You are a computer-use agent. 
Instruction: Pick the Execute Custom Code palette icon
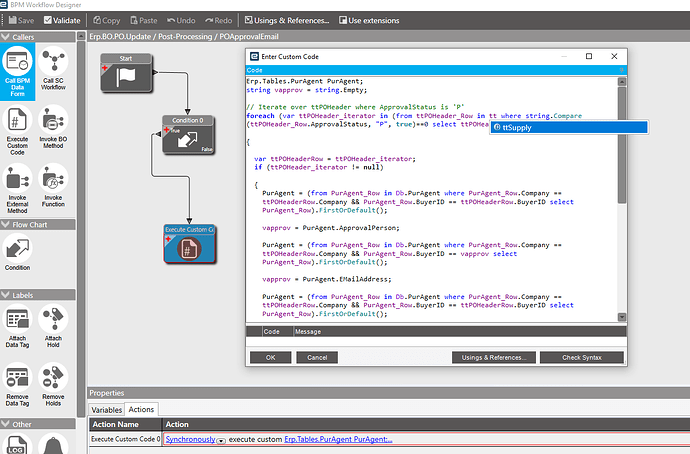pos(18,130)
